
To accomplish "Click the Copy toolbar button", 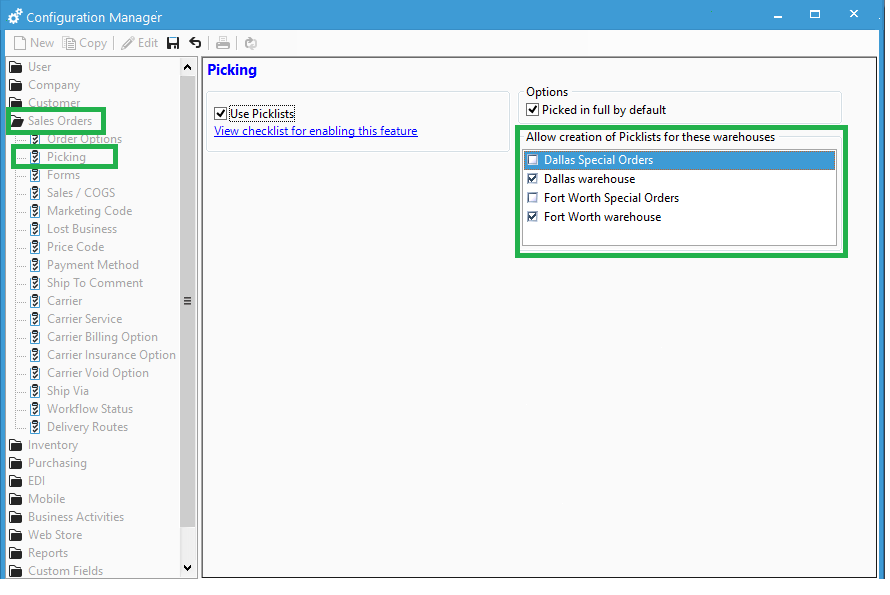I will tap(85, 43).
